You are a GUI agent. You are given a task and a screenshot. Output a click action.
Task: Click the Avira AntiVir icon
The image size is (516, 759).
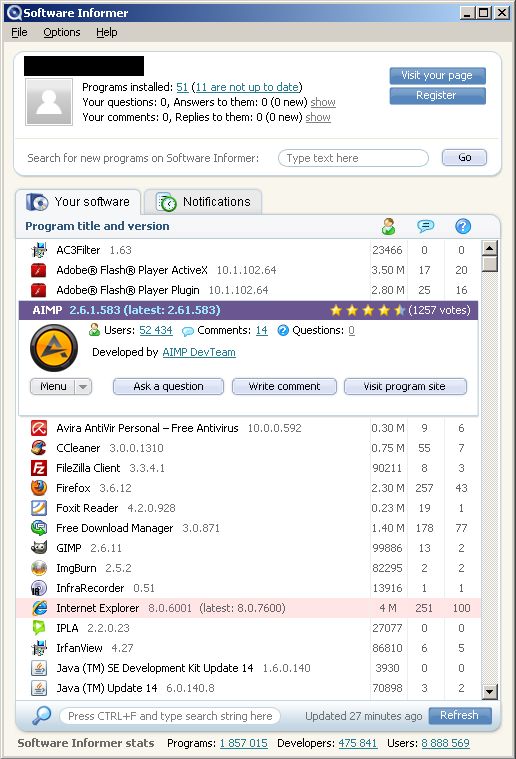39,428
